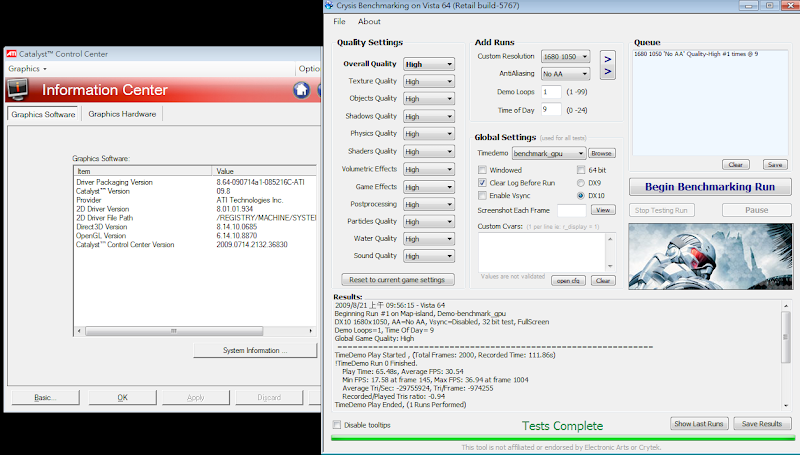Open the Water Quality dropdown

tap(429, 239)
